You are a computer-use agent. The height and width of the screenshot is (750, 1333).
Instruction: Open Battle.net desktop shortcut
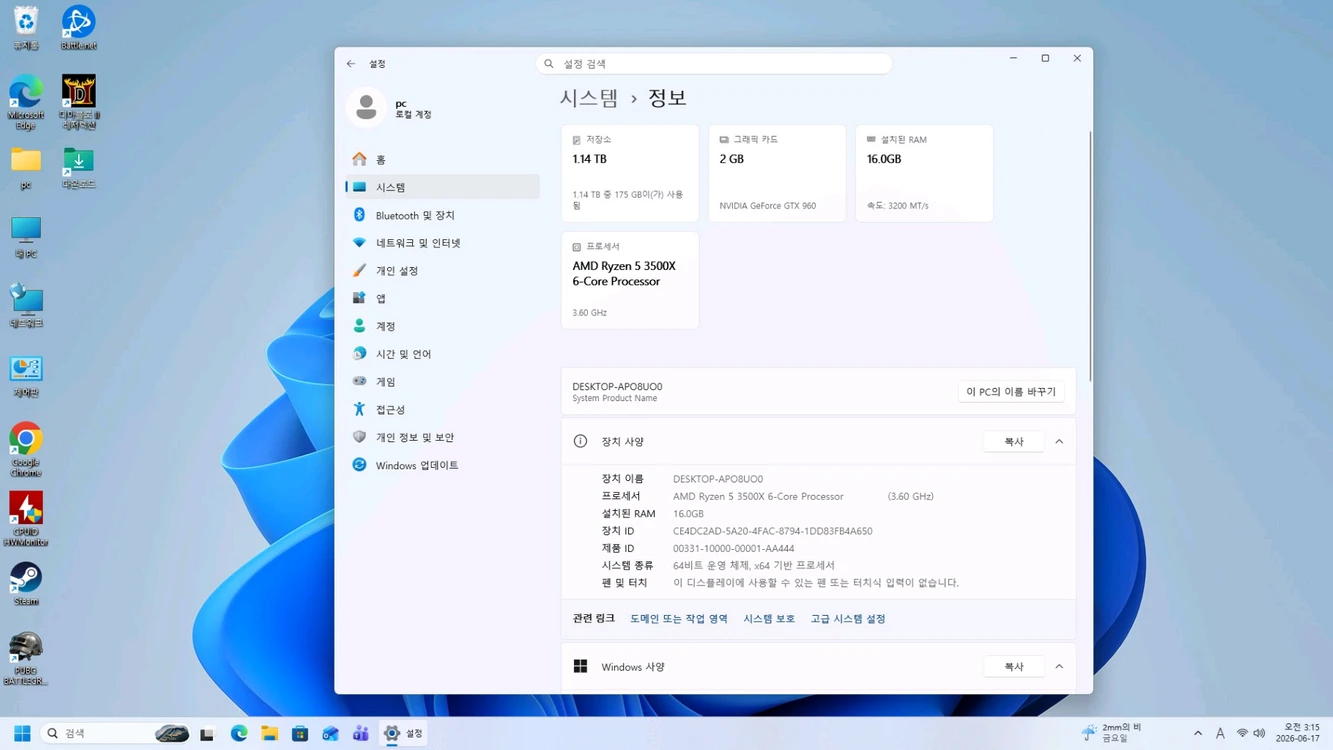[79, 28]
